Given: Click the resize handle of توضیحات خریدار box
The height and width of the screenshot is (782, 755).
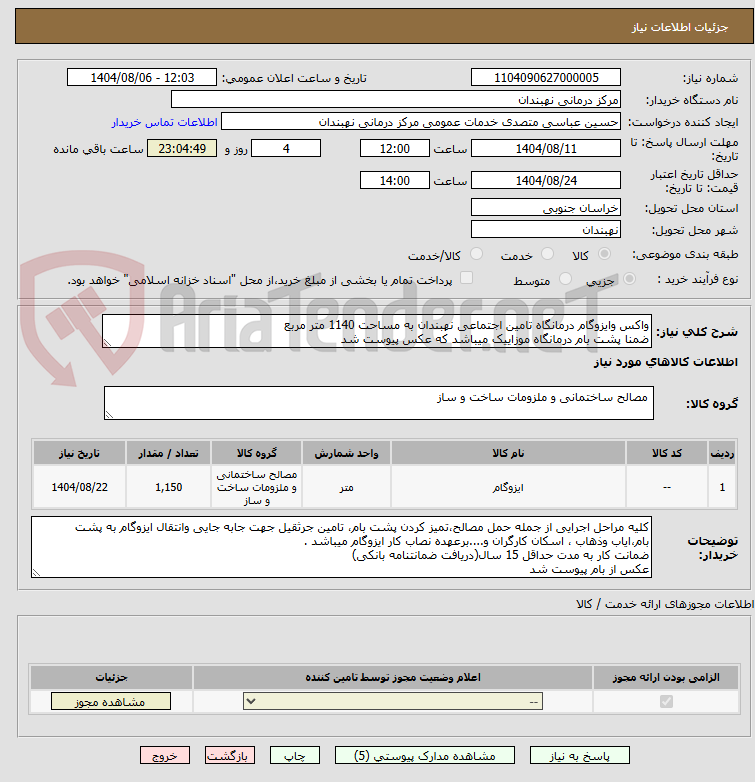Looking at the screenshot, I should click(36, 572).
